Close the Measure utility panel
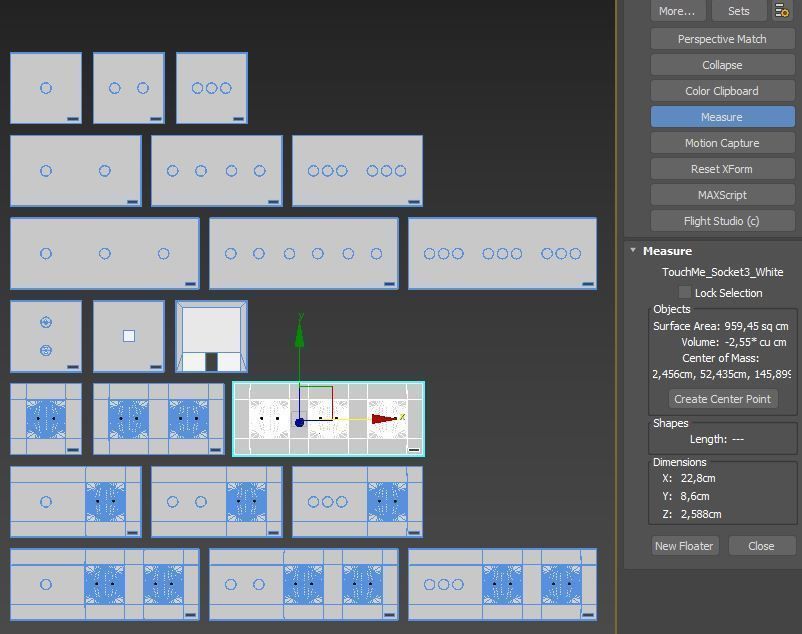This screenshot has width=802, height=634. point(761,546)
